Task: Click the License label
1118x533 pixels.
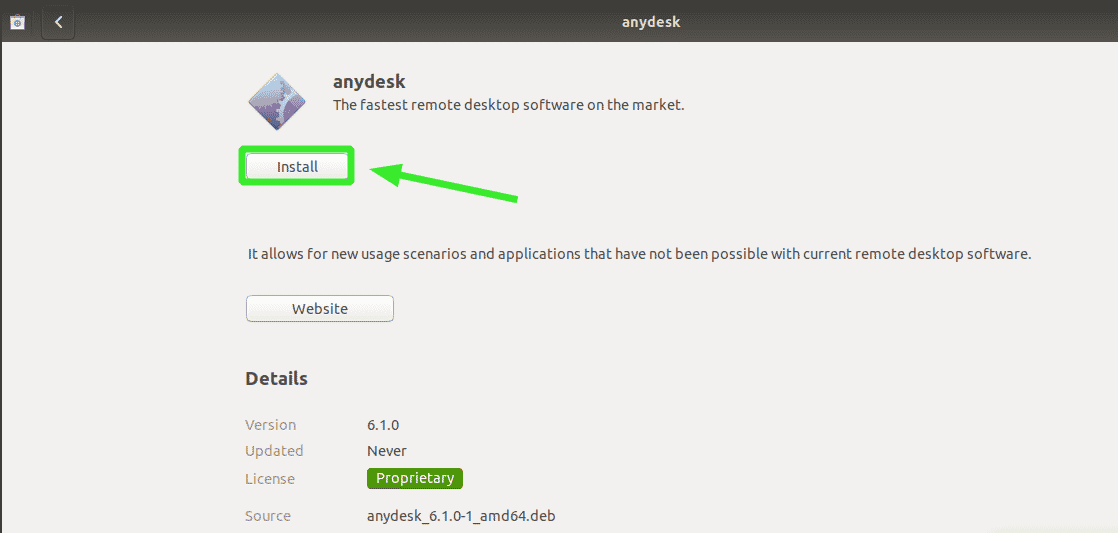Action: (x=270, y=479)
